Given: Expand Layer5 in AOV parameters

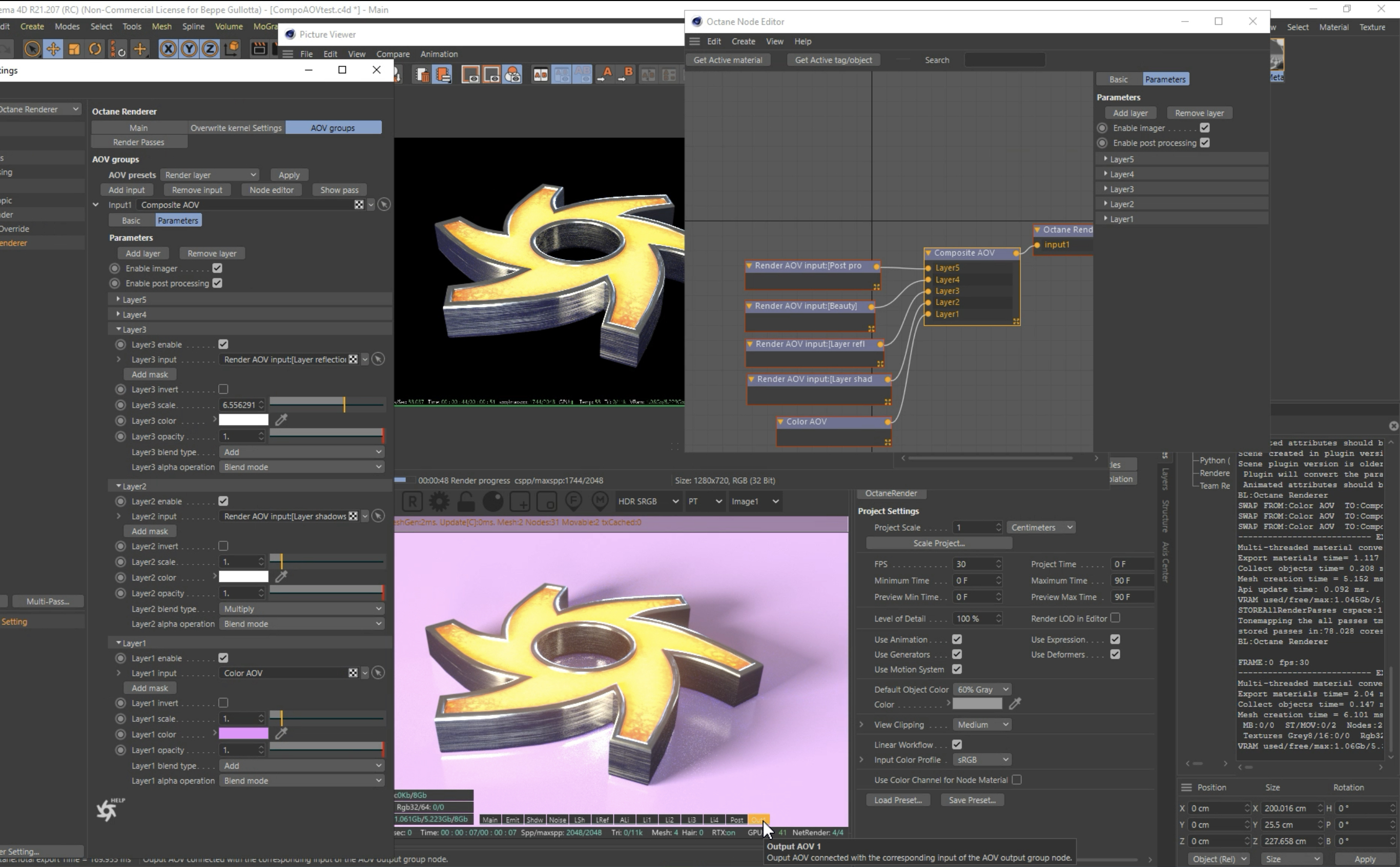Looking at the screenshot, I should coord(118,299).
